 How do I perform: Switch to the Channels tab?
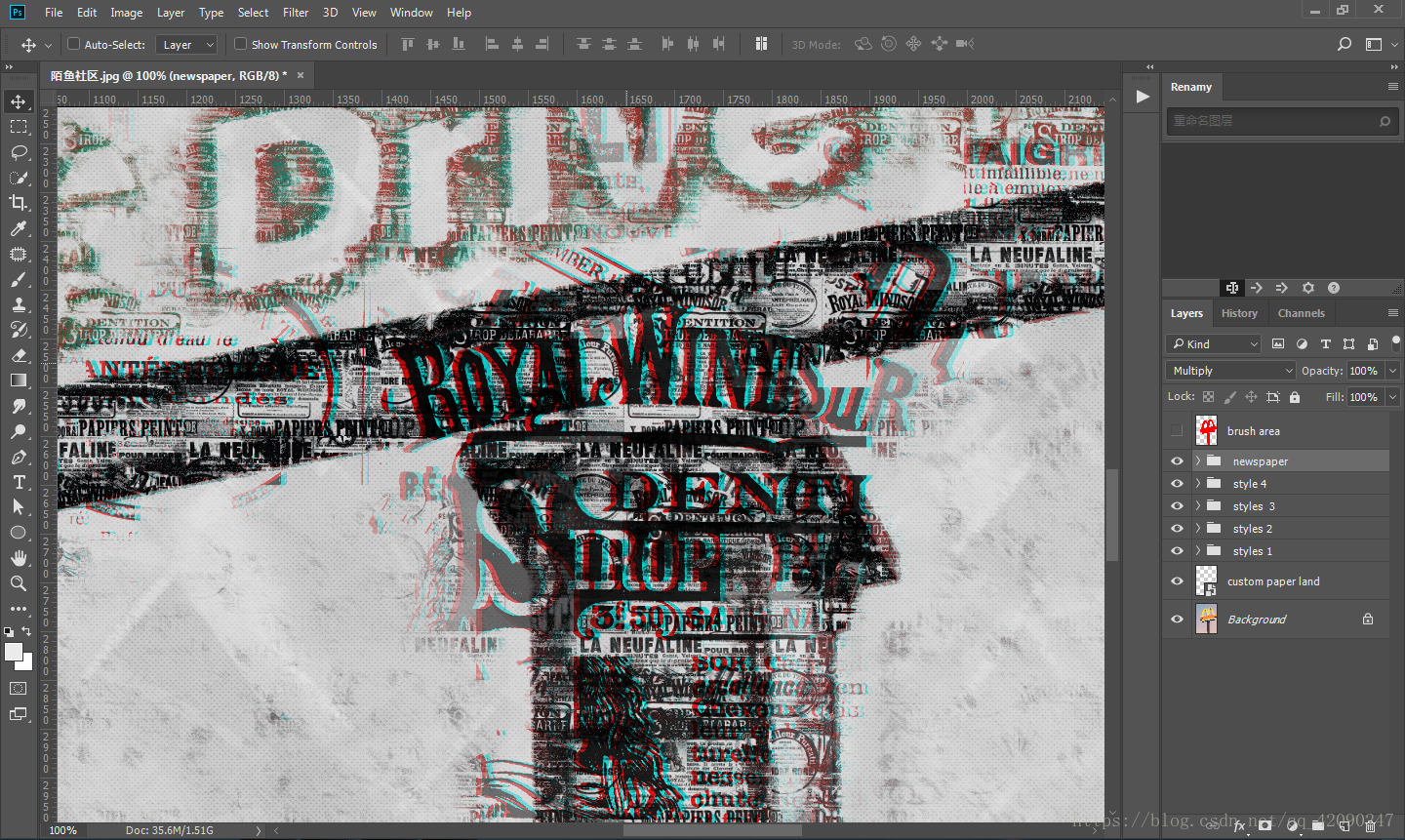click(x=1301, y=313)
